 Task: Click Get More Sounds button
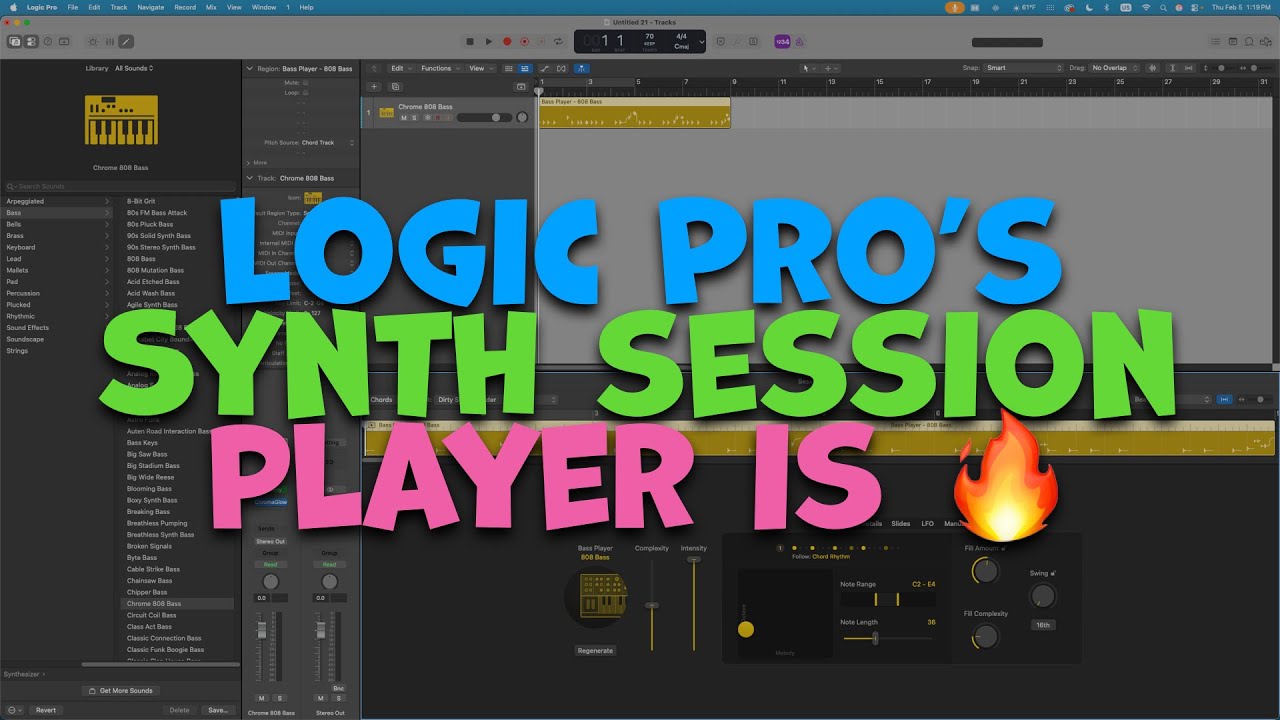[x=120, y=691]
